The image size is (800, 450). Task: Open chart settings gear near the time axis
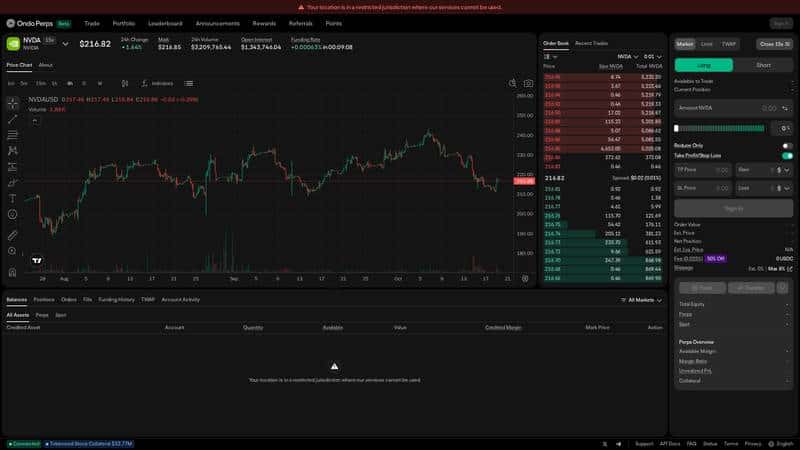point(525,279)
